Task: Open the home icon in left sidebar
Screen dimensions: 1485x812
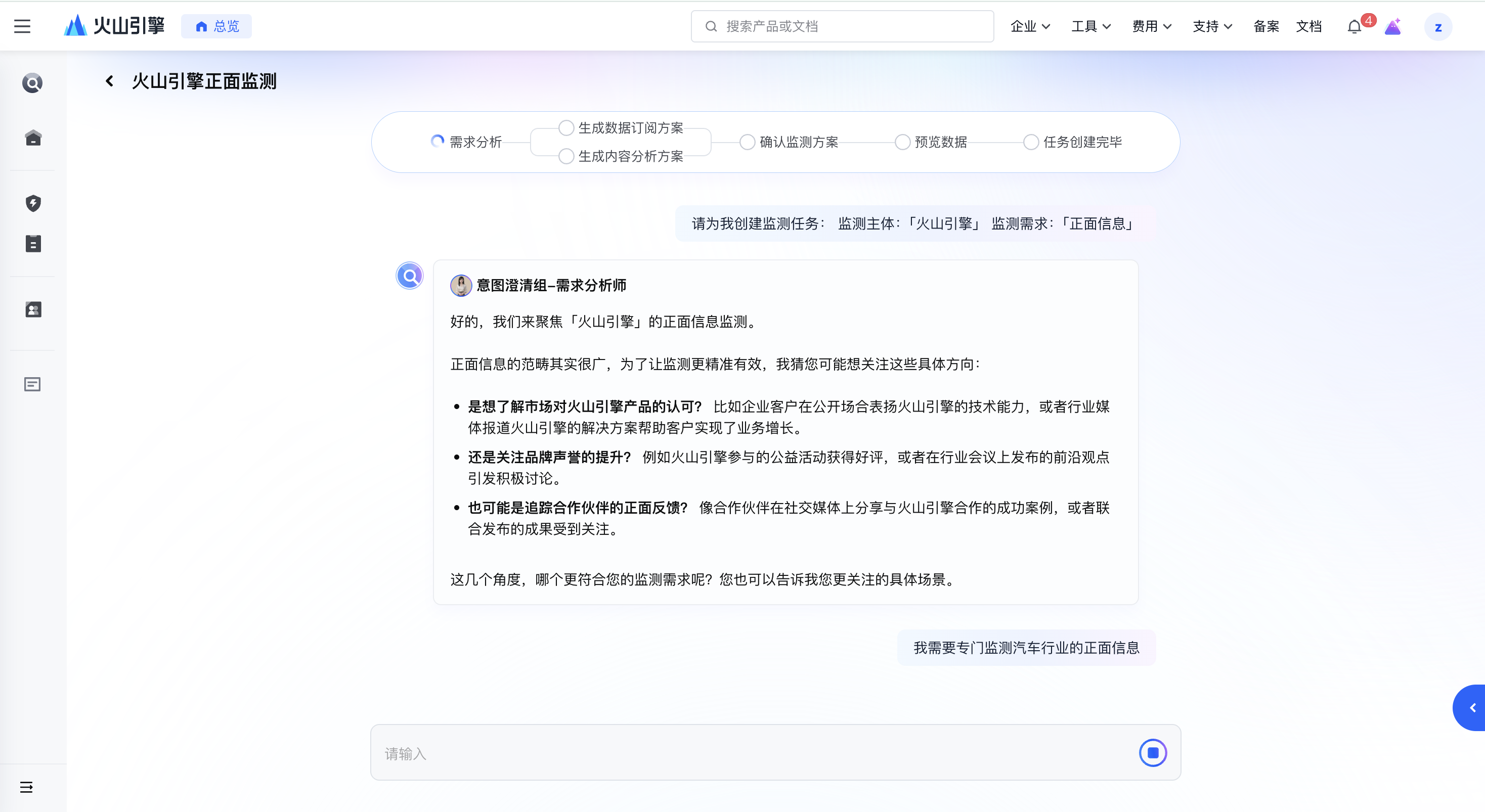Action: (33, 138)
